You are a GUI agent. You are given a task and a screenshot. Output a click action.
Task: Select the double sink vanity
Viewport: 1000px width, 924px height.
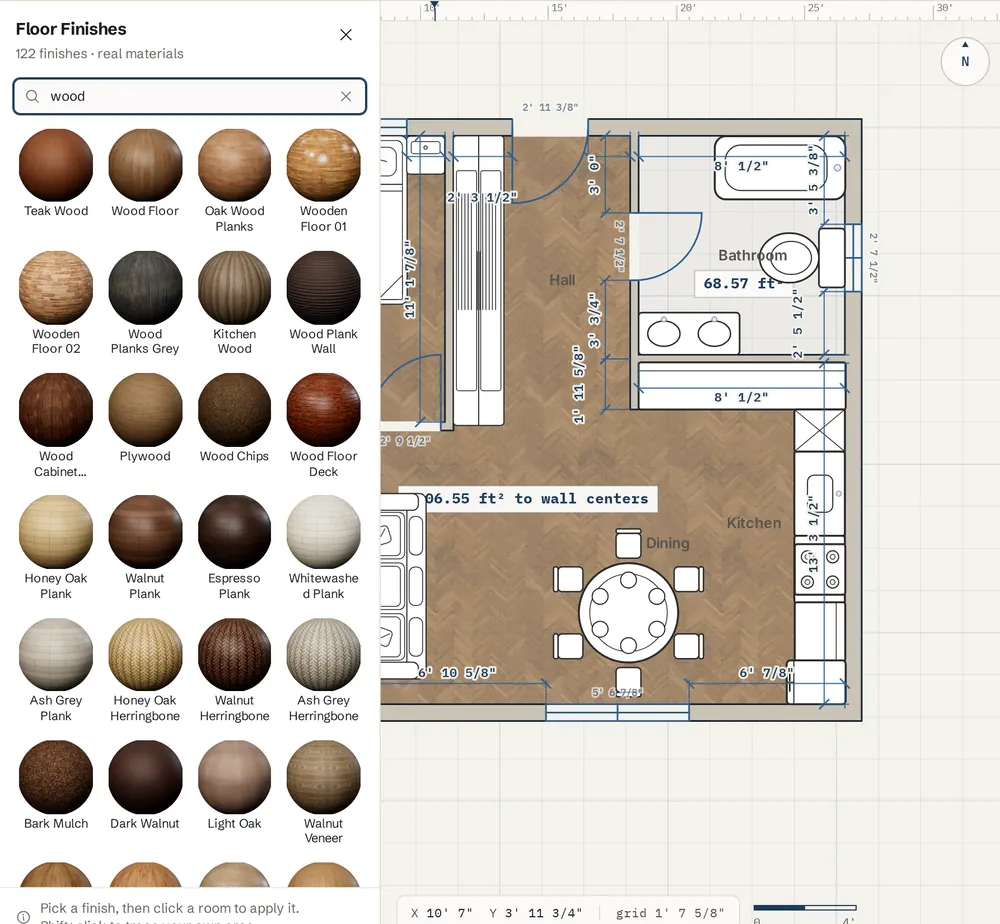point(689,333)
